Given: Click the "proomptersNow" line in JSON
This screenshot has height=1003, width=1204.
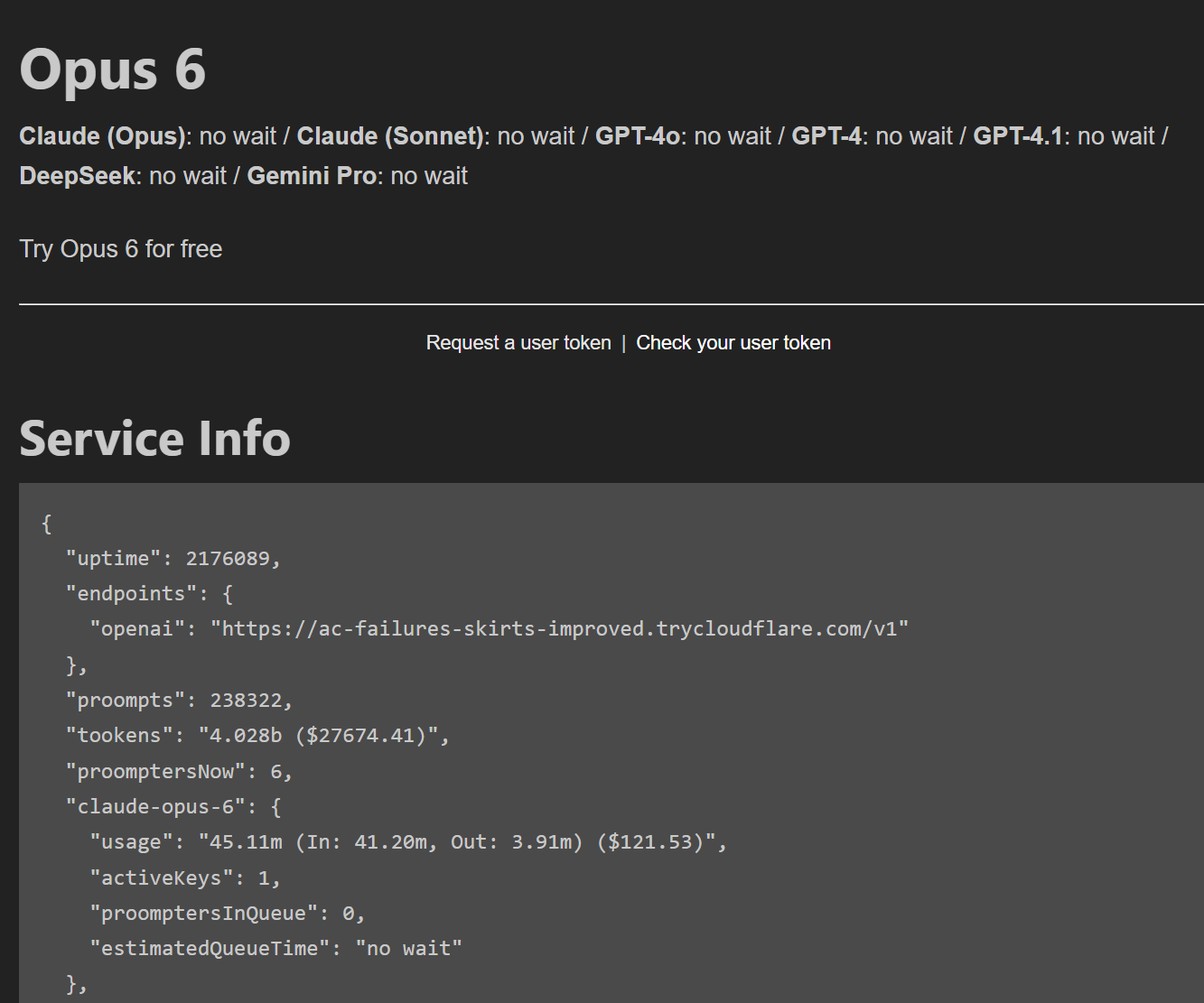Looking at the screenshot, I should point(179,772).
